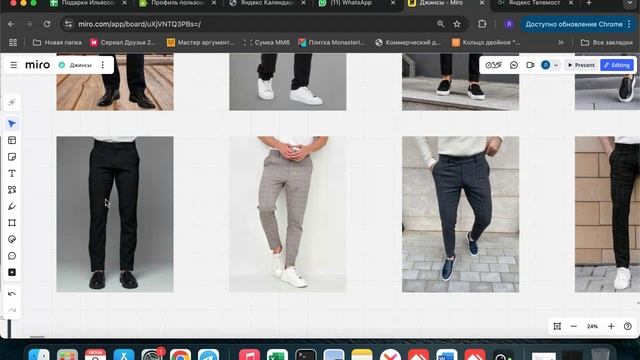Go back in browser history

11,24
